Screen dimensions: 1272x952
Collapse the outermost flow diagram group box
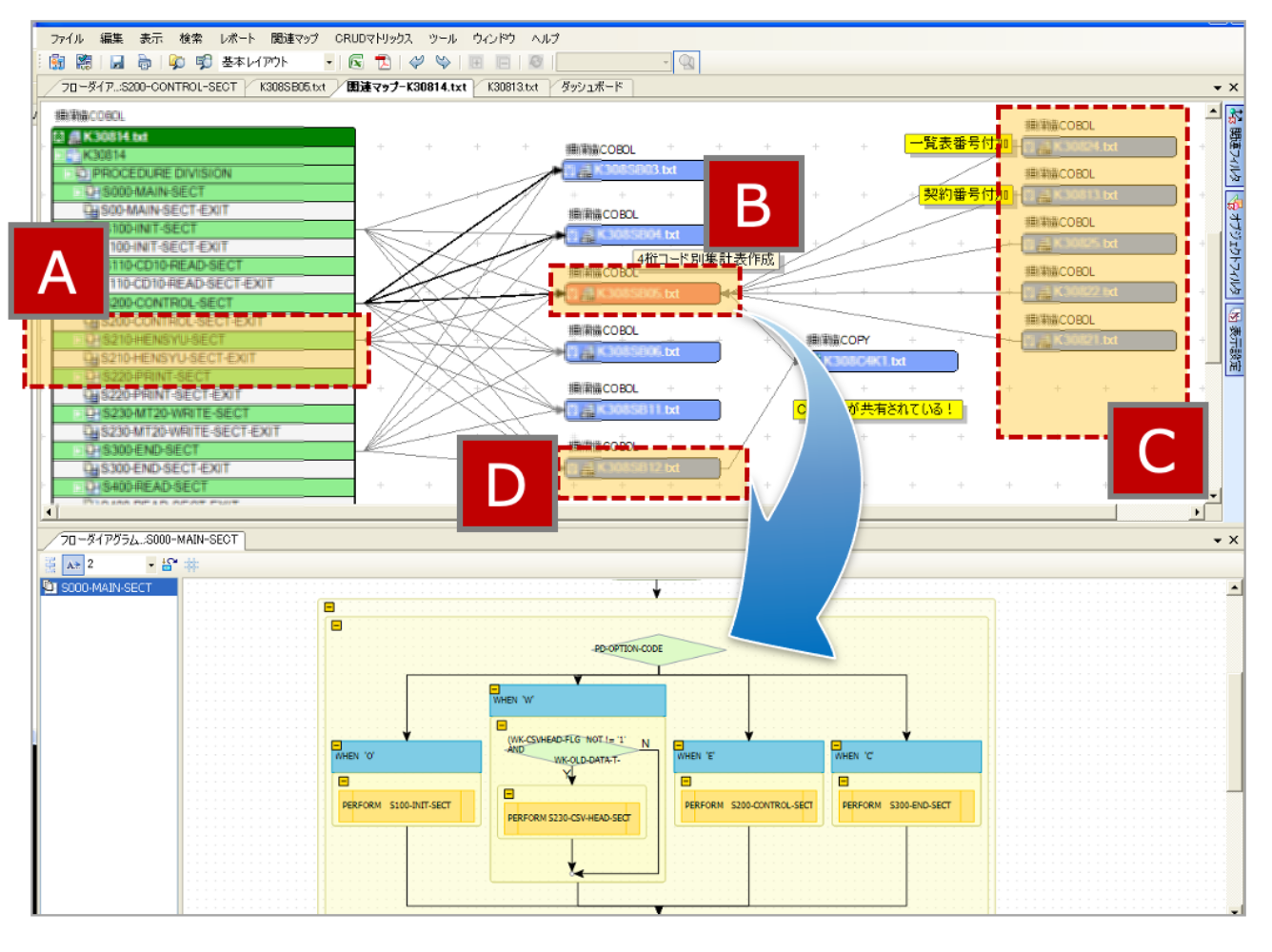pos(329,607)
